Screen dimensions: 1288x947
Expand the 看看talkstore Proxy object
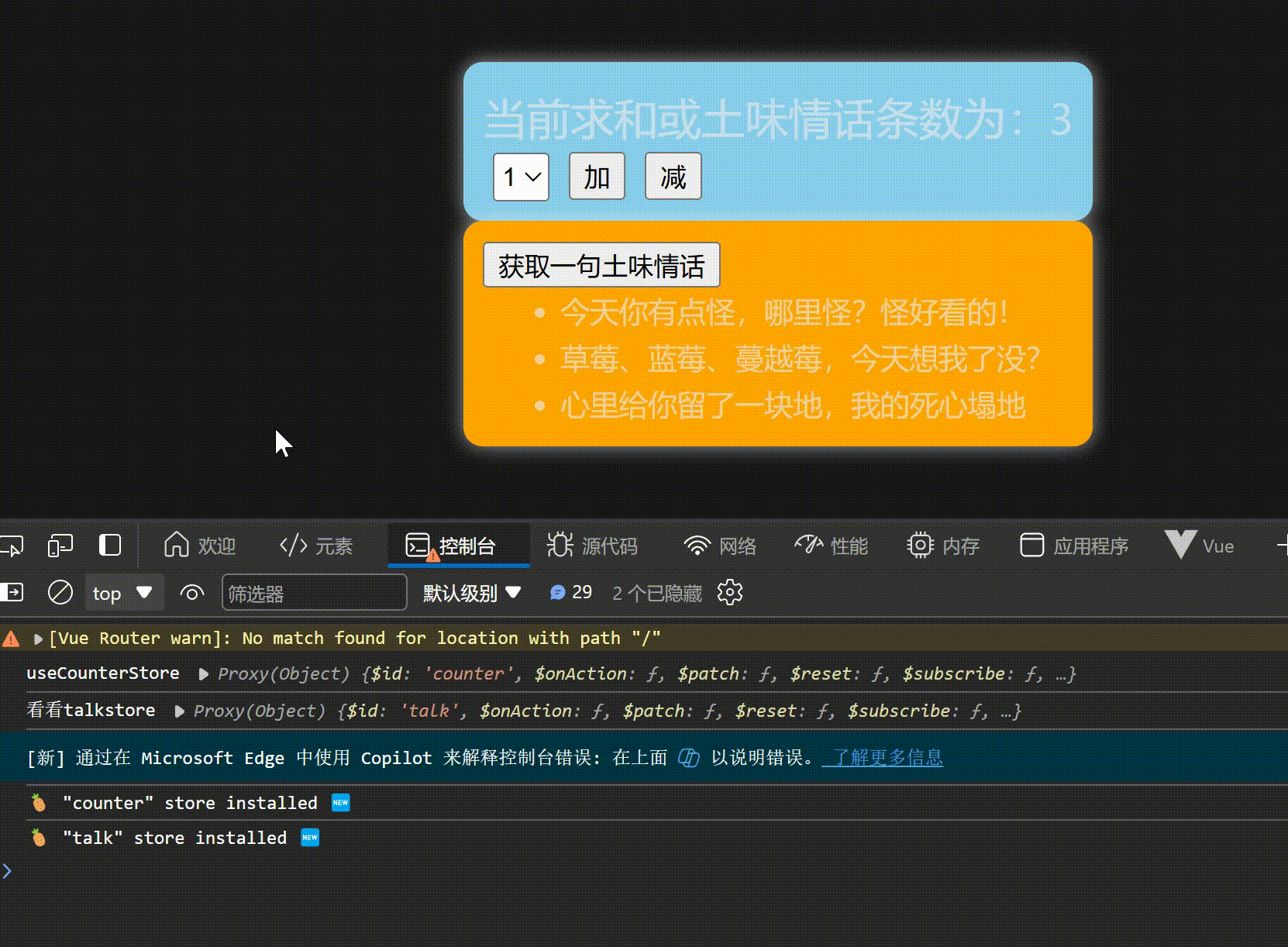point(179,711)
